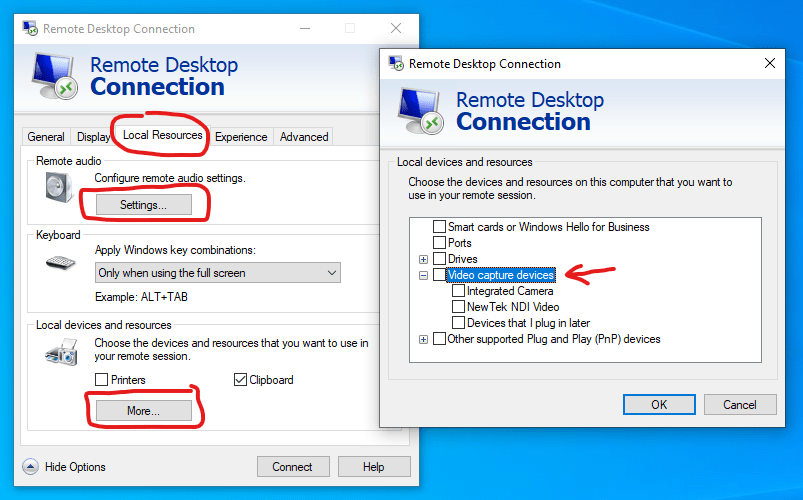The image size is (803, 500).
Task: Expand the Drives tree node
Action: [x=424, y=259]
